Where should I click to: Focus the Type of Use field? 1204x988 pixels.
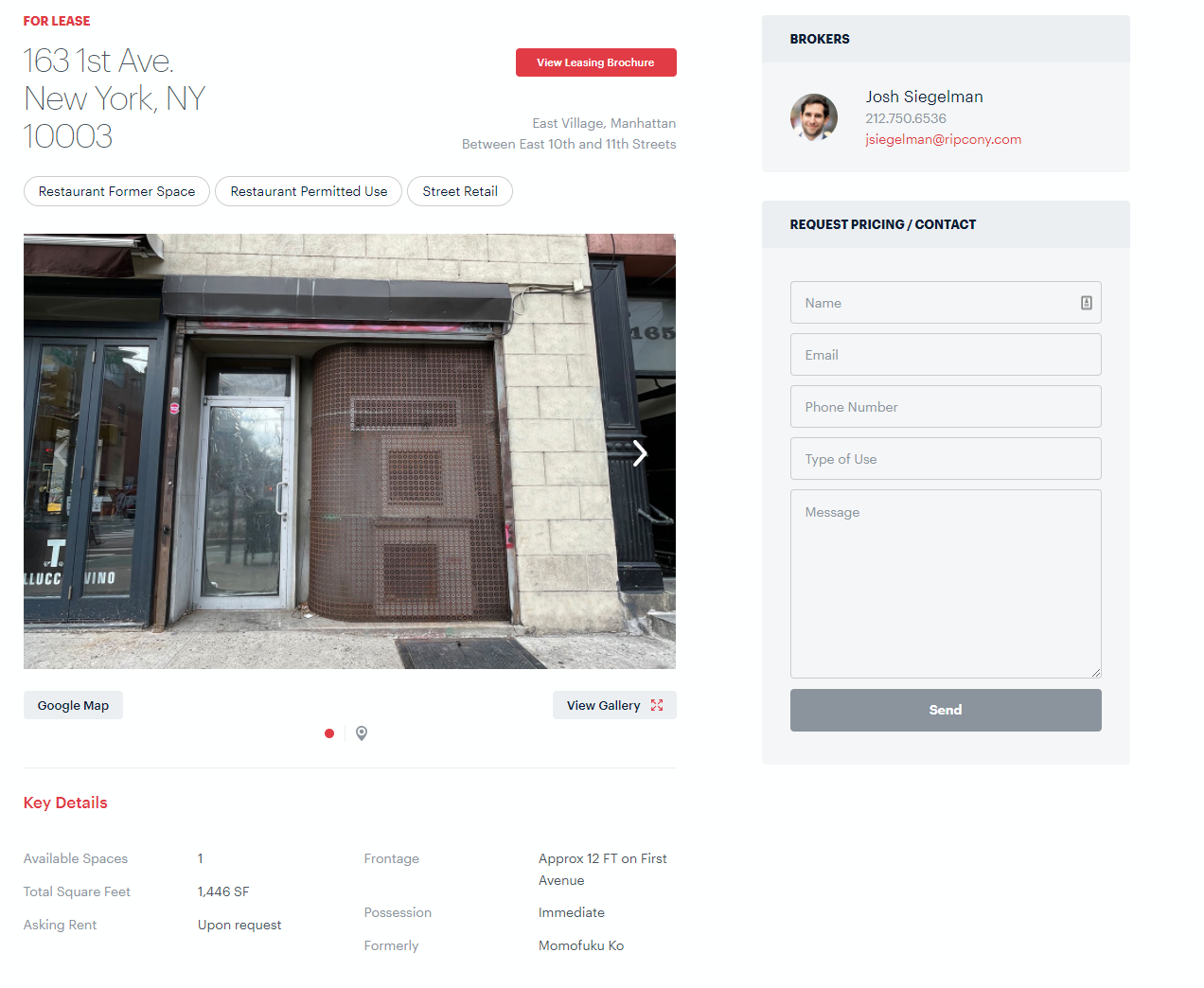click(946, 459)
